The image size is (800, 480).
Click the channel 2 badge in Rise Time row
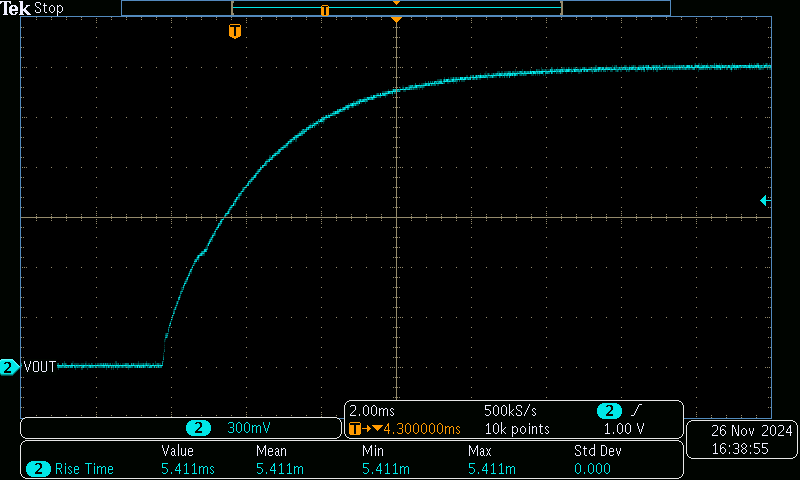point(39,469)
